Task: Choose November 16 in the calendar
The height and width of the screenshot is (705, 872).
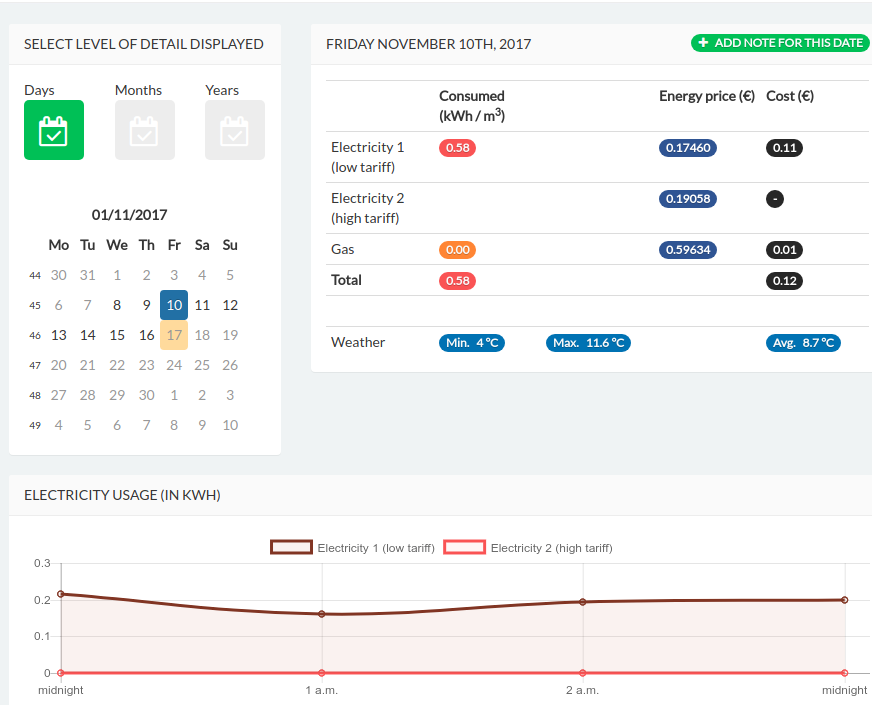Action: [146, 335]
